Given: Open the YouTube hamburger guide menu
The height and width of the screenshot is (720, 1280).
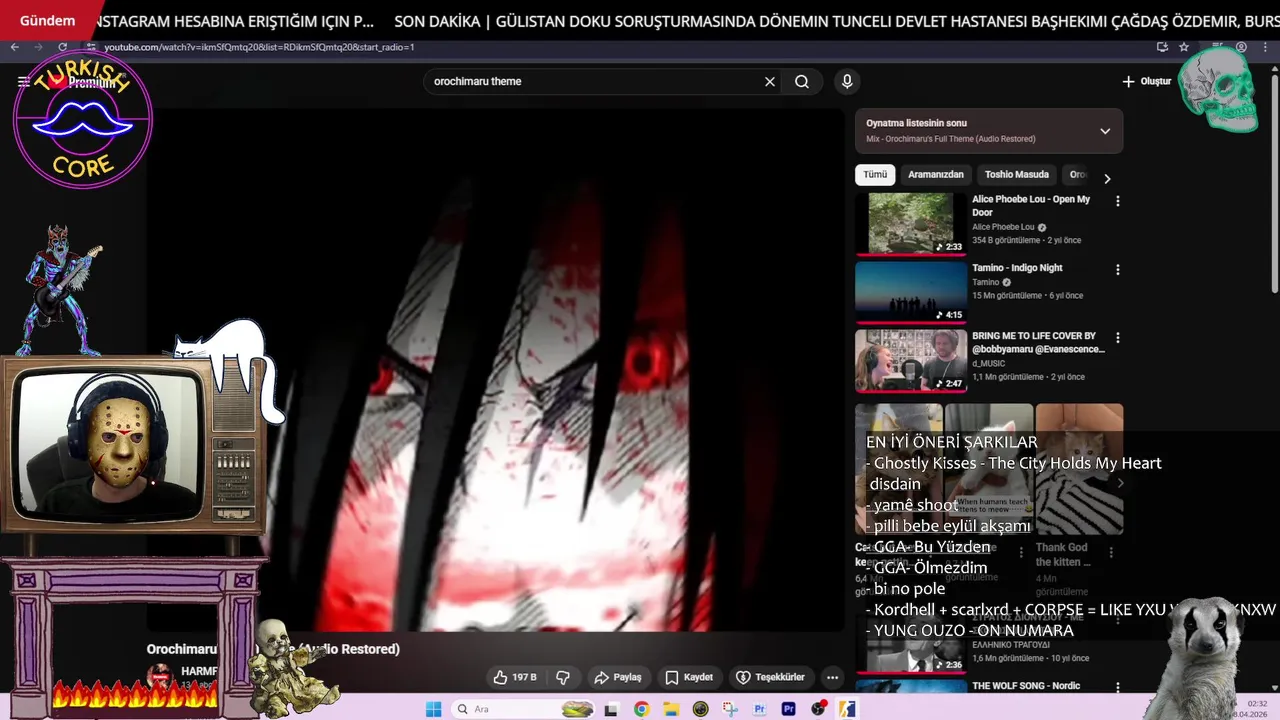Looking at the screenshot, I should (x=23, y=82).
